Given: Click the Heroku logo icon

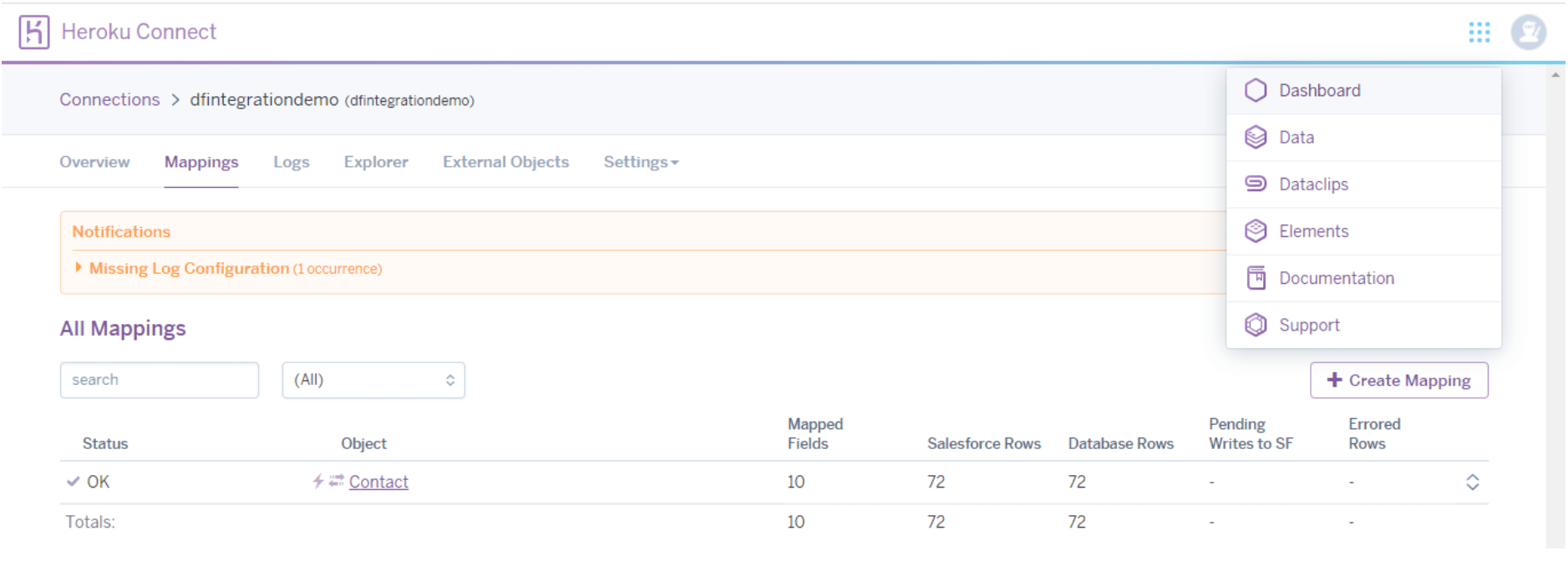Looking at the screenshot, I should [x=34, y=33].
